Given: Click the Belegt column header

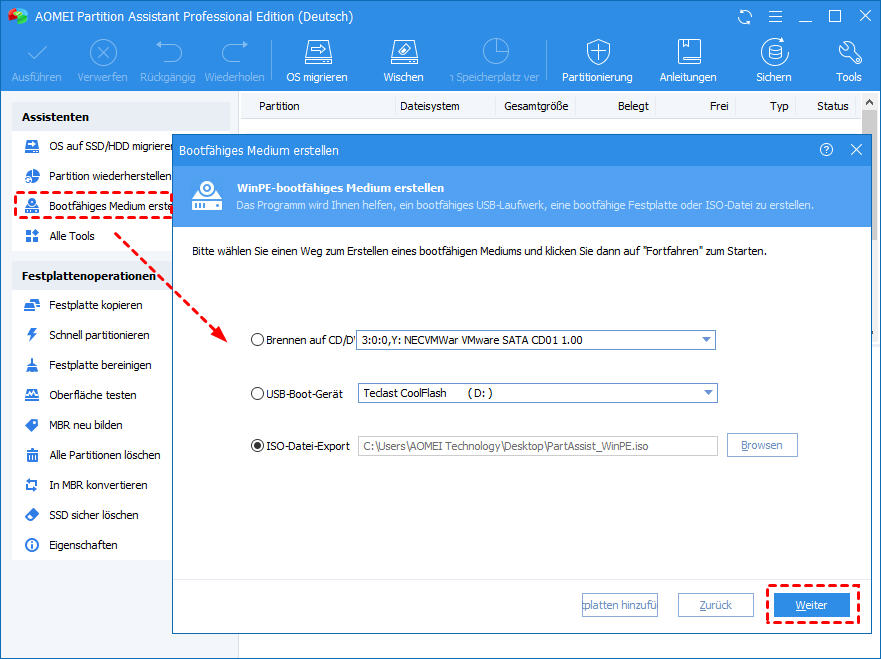Looking at the screenshot, I should [633, 106].
